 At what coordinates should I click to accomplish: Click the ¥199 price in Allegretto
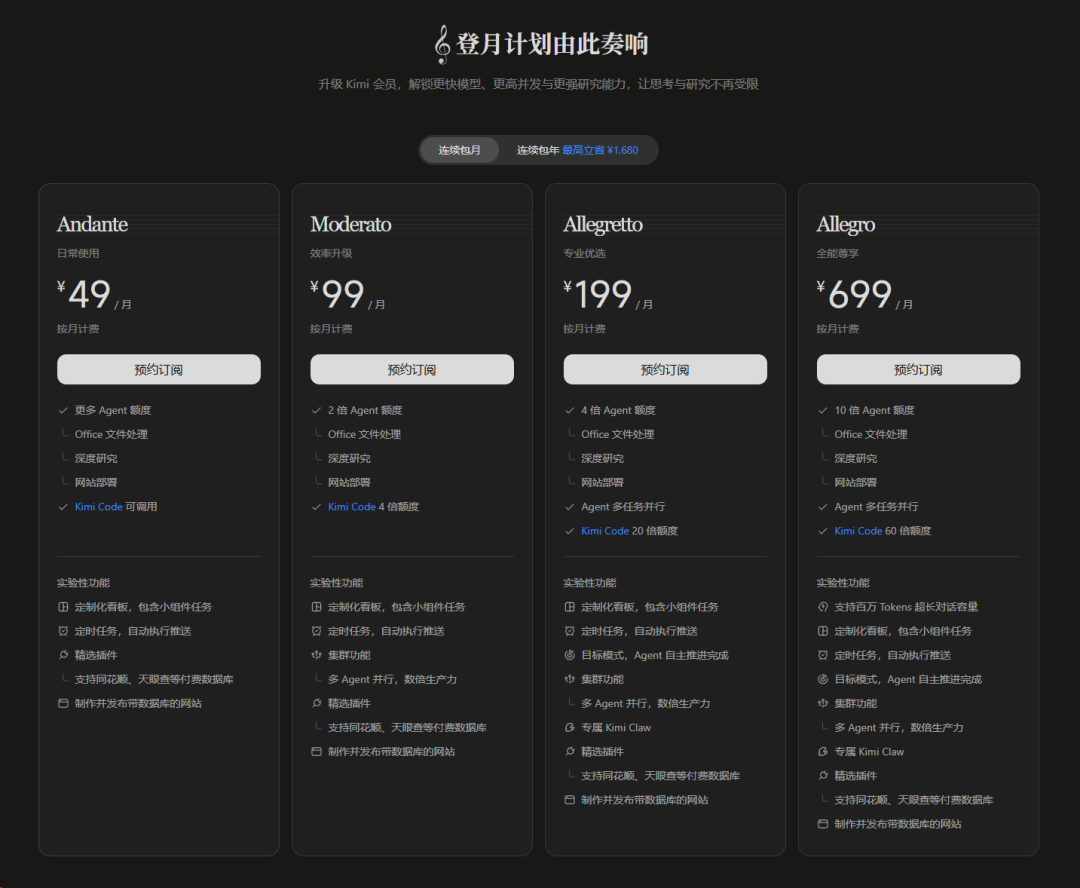click(x=598, y=294)
